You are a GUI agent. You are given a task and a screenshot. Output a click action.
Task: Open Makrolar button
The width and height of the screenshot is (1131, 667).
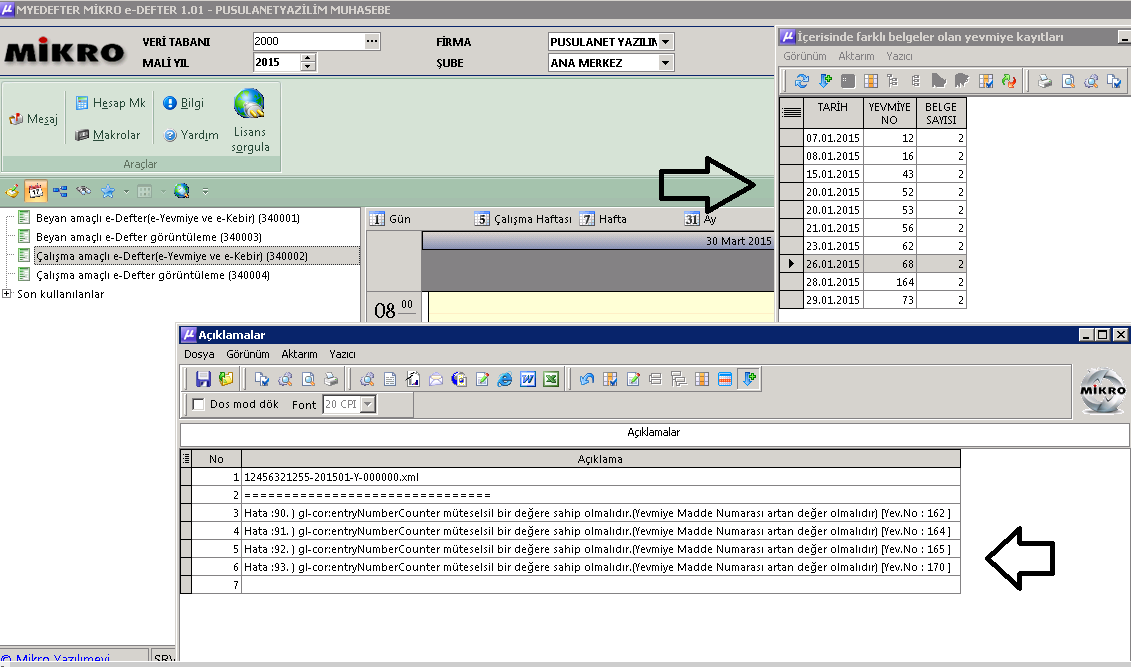pyautogui.click(x=107, y=135)
